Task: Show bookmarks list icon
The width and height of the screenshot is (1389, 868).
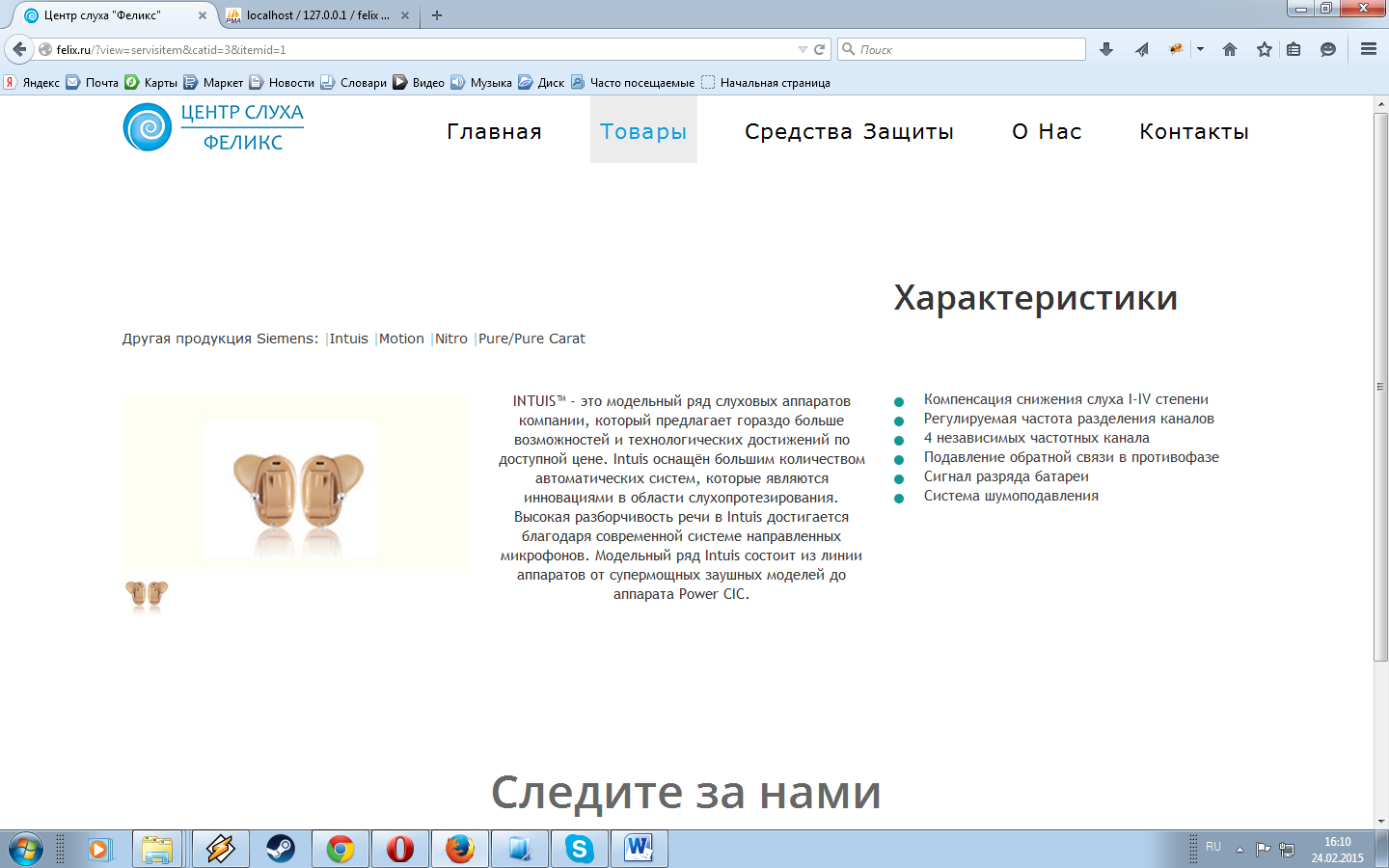Action: pyautogui.click(x=1294, y=49)
